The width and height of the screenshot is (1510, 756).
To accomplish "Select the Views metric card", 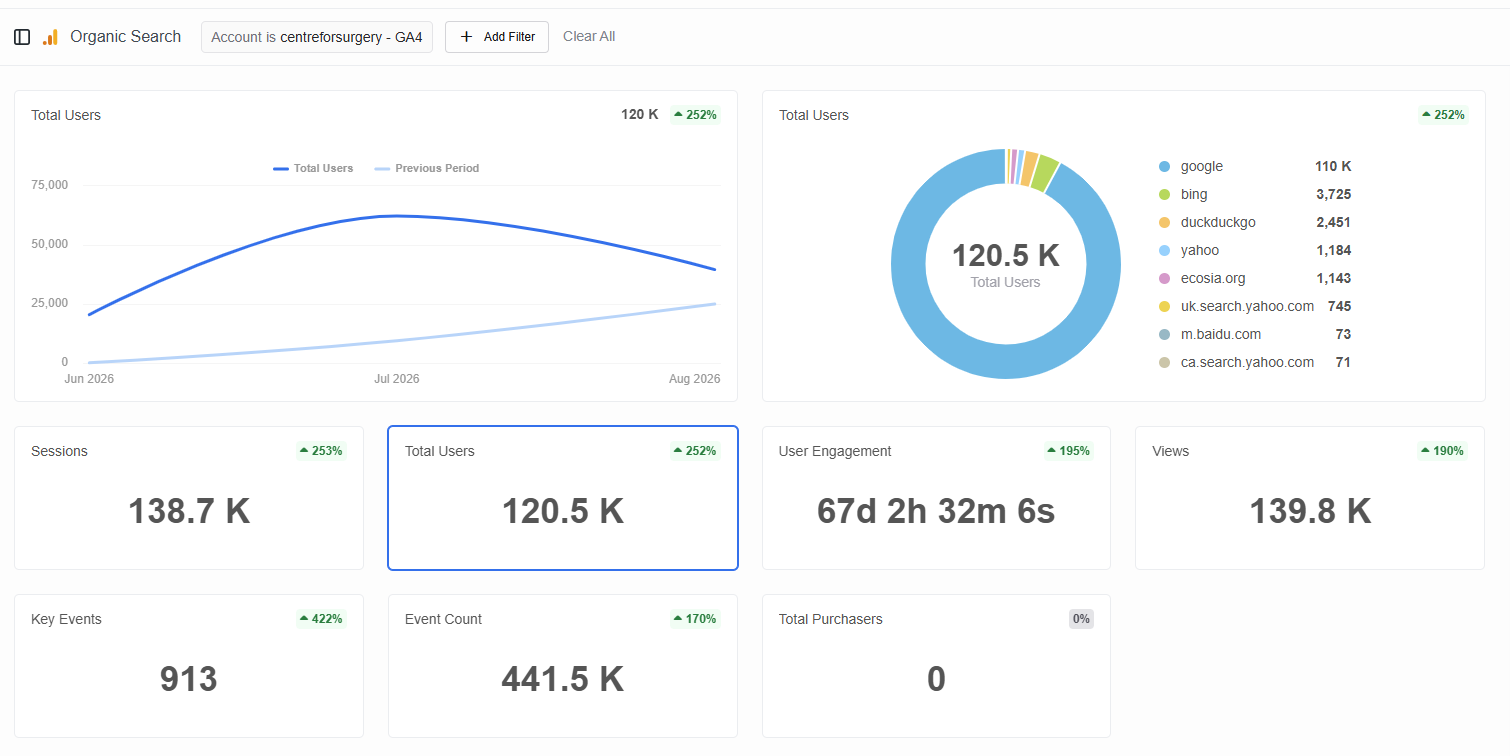I will pos(1310,498).
